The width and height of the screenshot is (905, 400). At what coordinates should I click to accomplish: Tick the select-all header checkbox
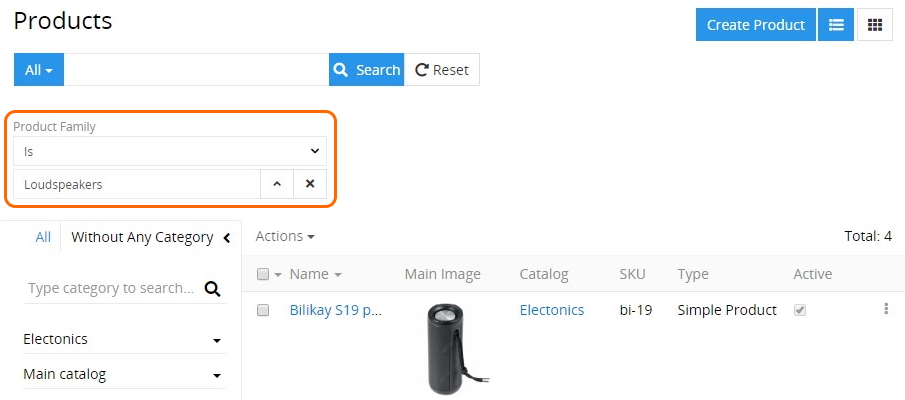[263, 275]
